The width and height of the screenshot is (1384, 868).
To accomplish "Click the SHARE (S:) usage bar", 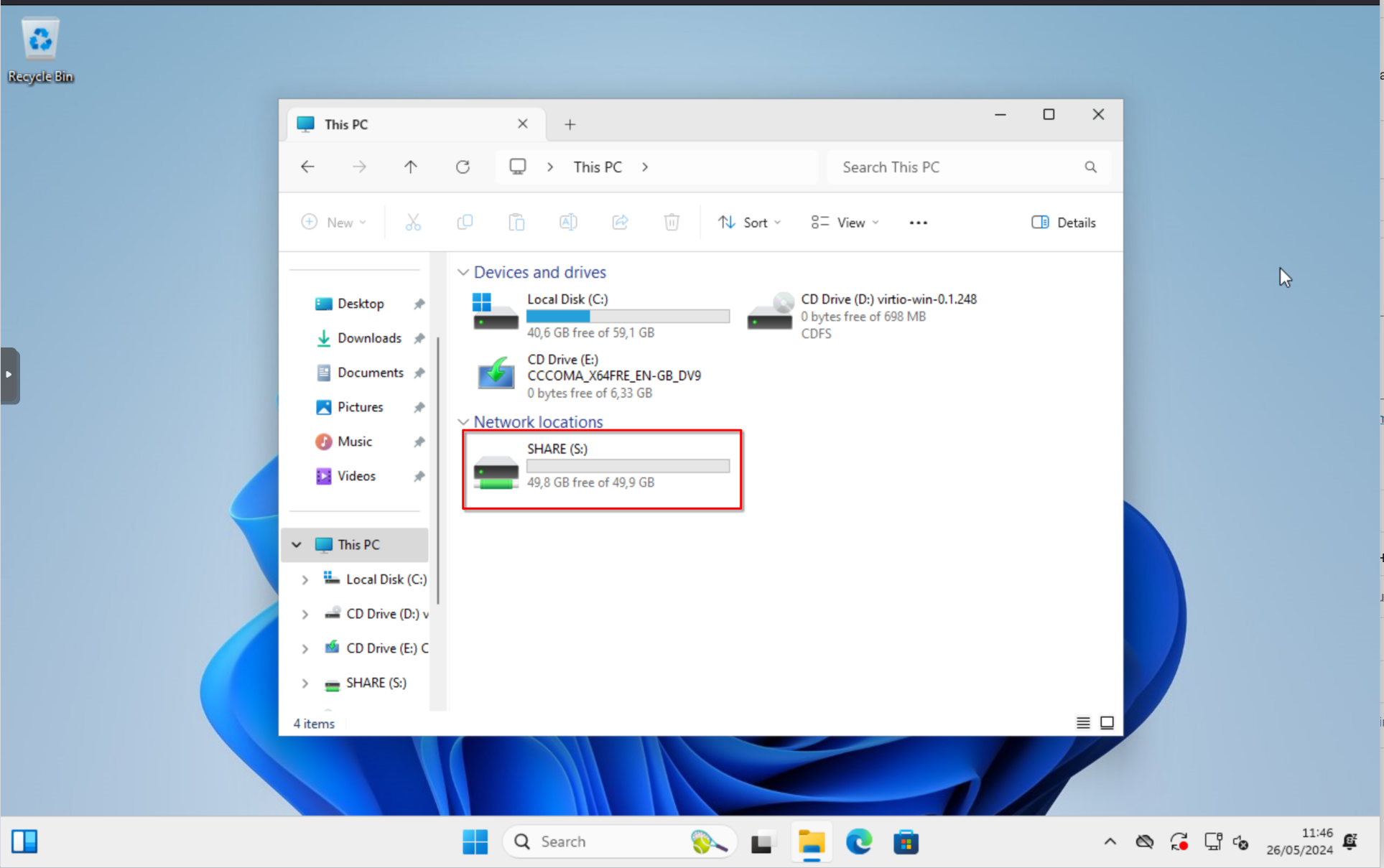I will (x=628, y=466).
